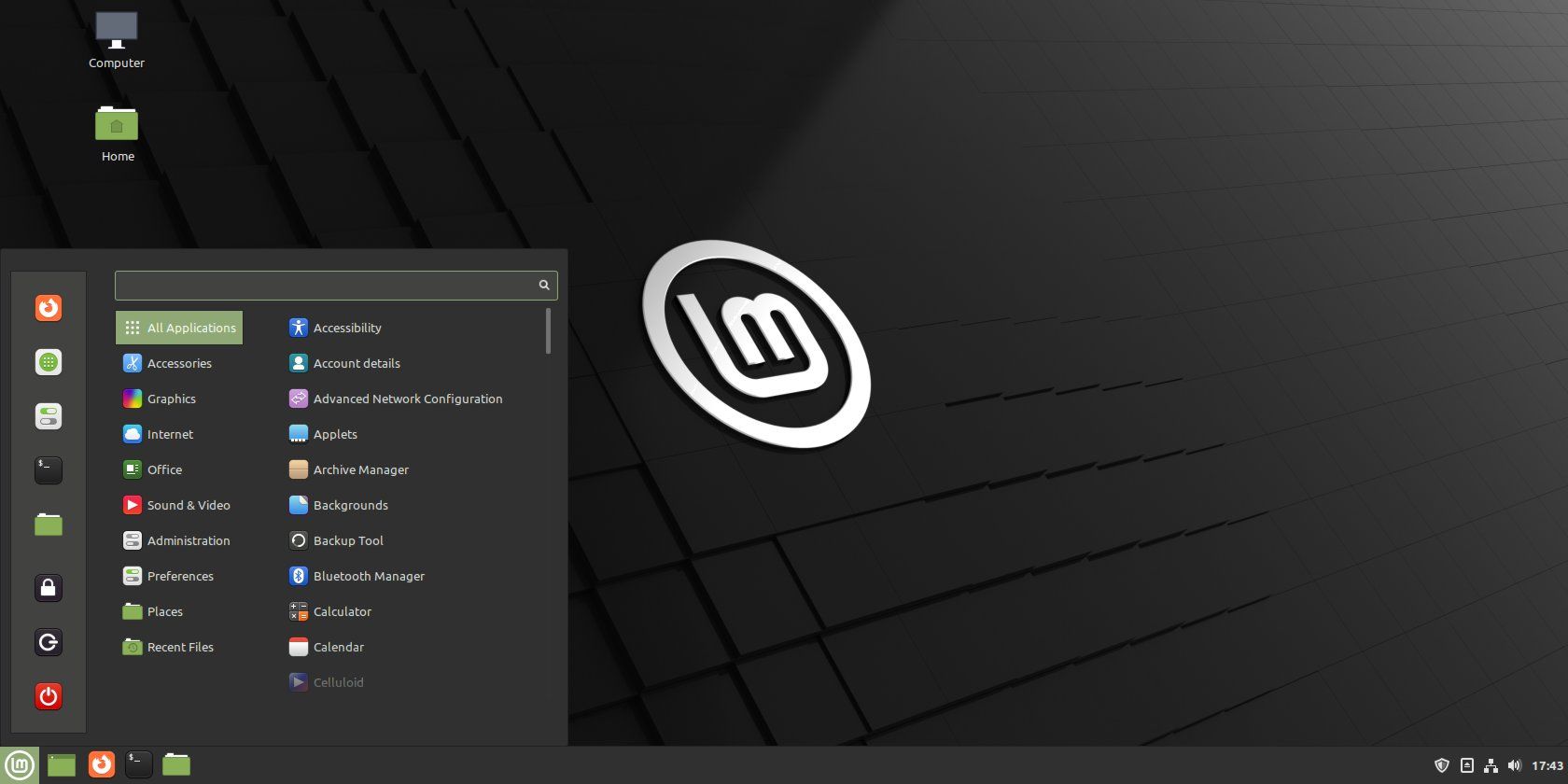The image size is (1568, 784).
Task: Click the clipboard-style tray icon beside the shield
Action: pos(1466,765)
